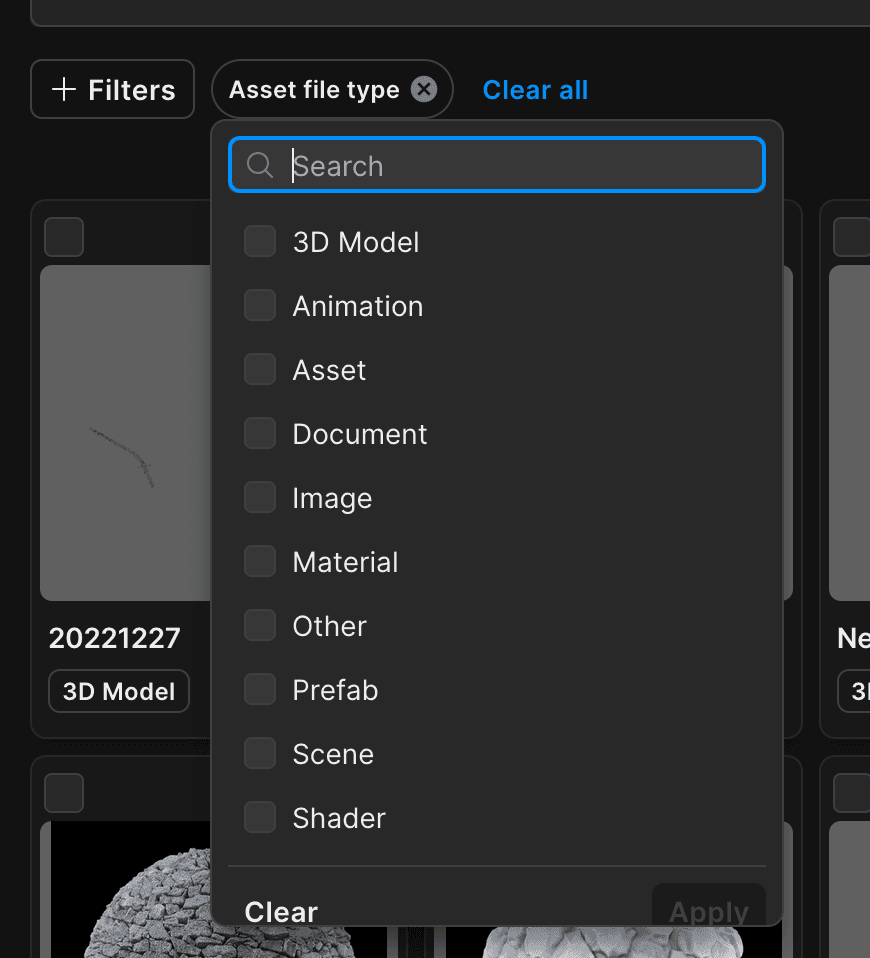The width and height of the screenshot is (870, 958).
Task: Check the Prefab filter option
Action: [259, 689]
